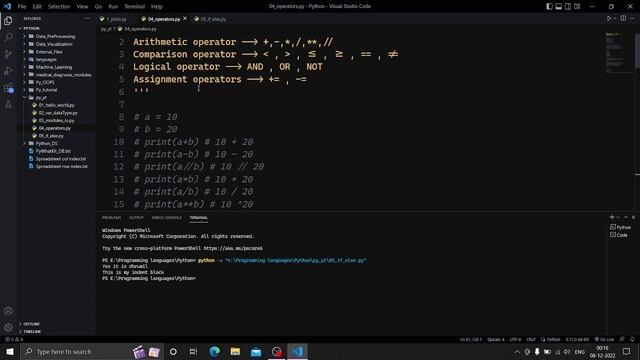Switch to the Debug Console tab
Viewport: 640px width, 360px height.
coord(167,218)
